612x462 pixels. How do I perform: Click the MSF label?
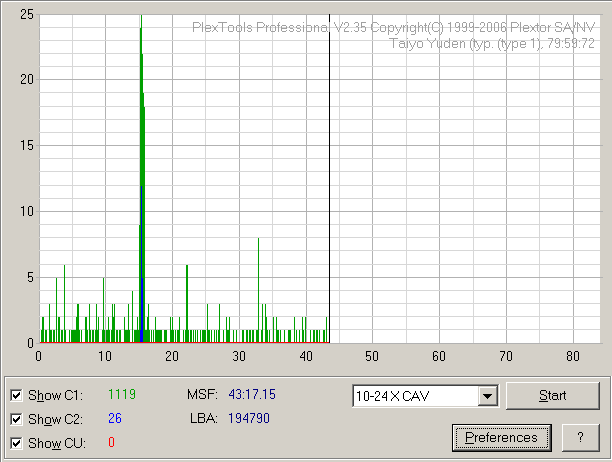click(x=202, y=394)
